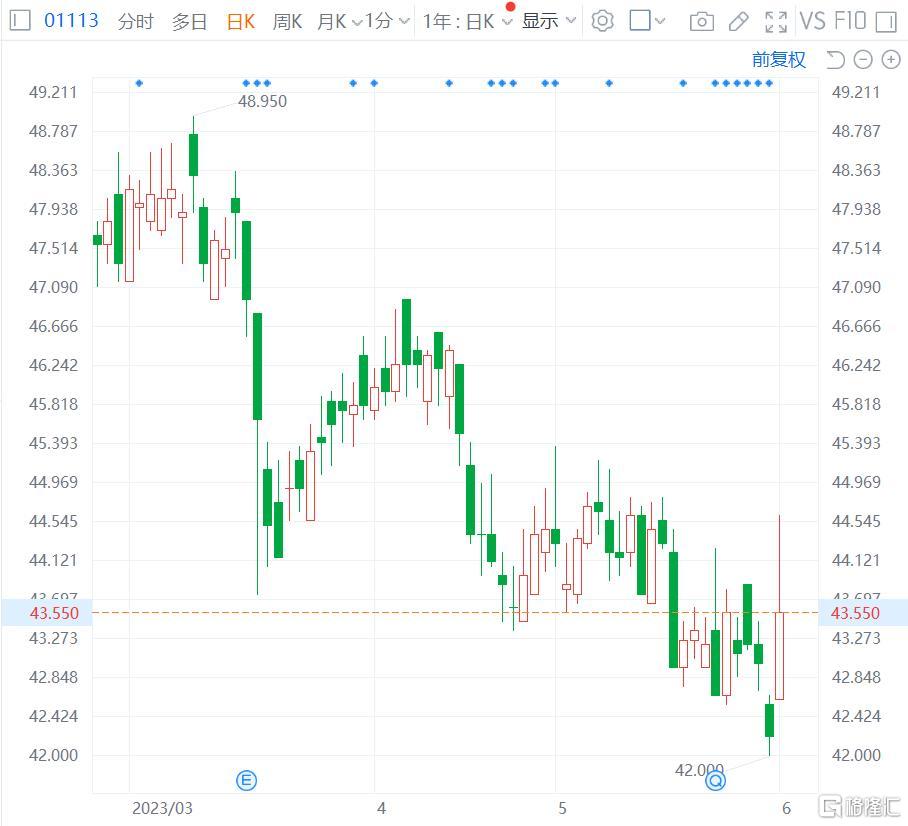The width and height of the screenshot is (908, 826).
Task: Click the date axis label 6
Action: click(786, 808)
